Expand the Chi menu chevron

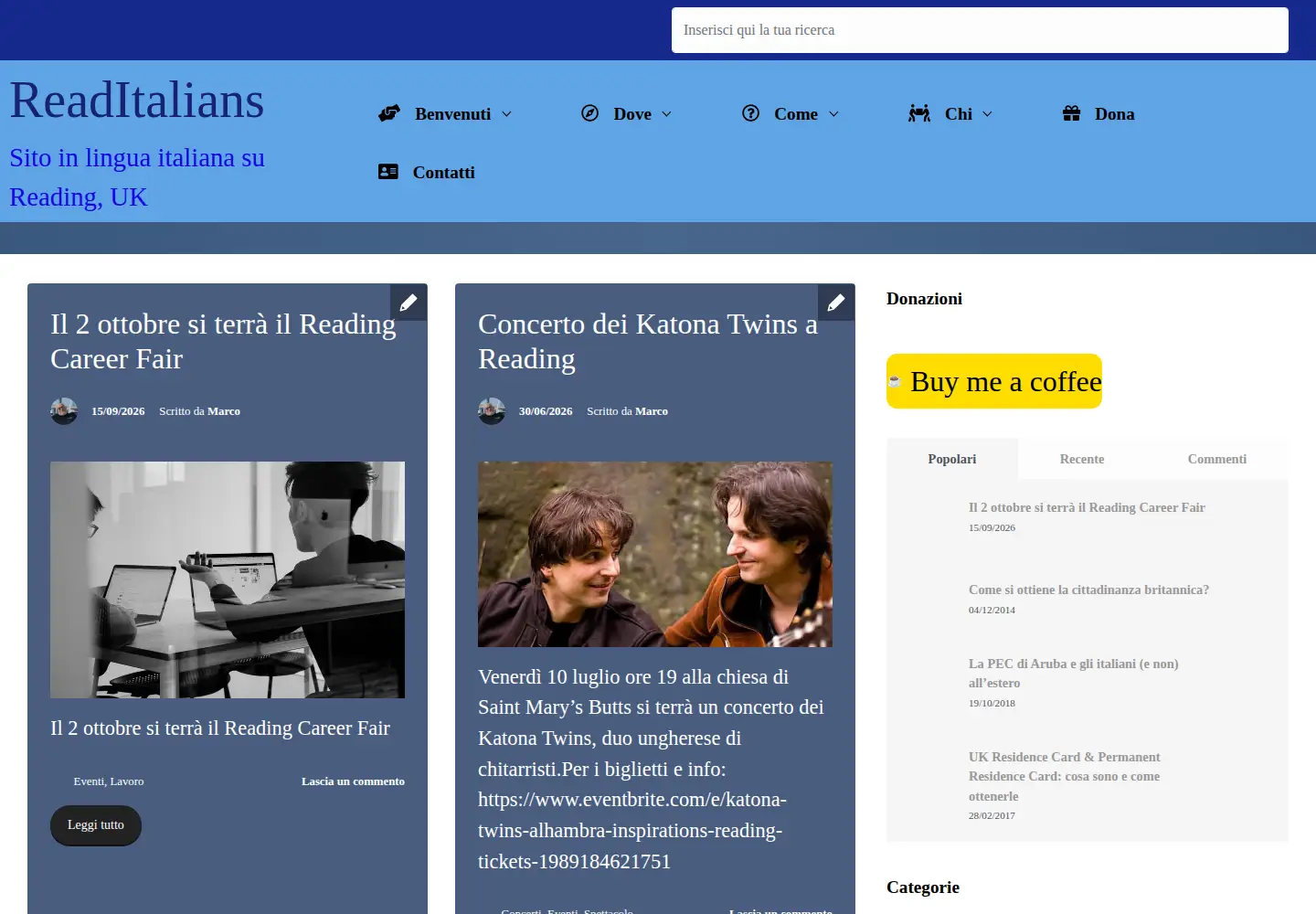click(x=988, y=114)
